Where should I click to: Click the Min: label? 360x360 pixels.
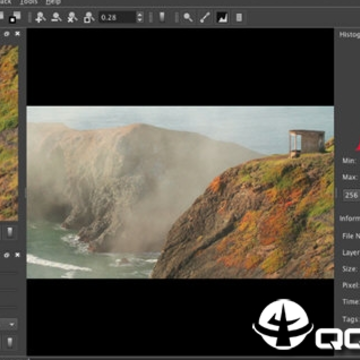click(349, 161)
